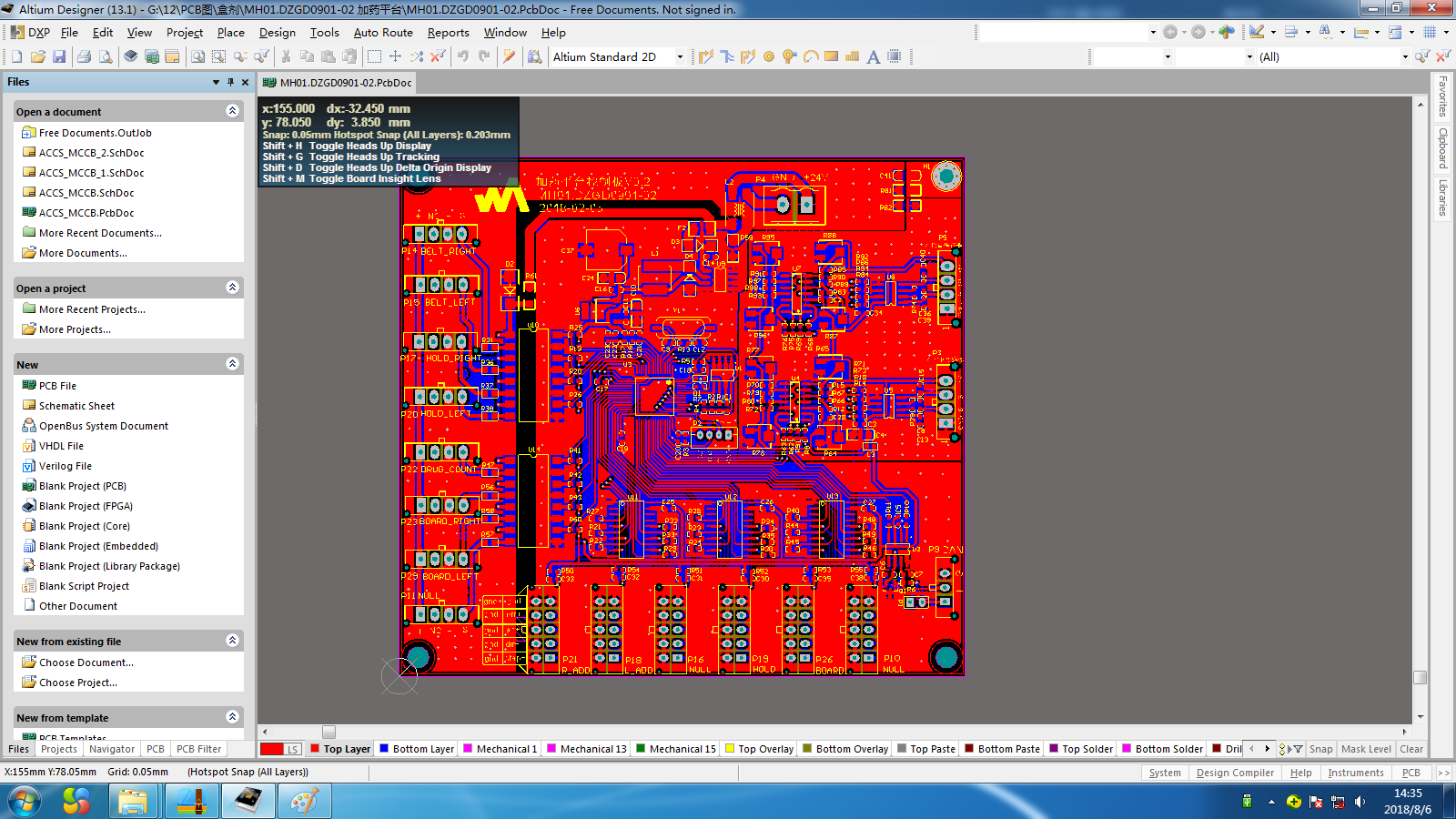Click the Bottom Layer blue color swatch
Viewport: 1456px width, 819px height.
pyautogui.click(x=384, y=749)
